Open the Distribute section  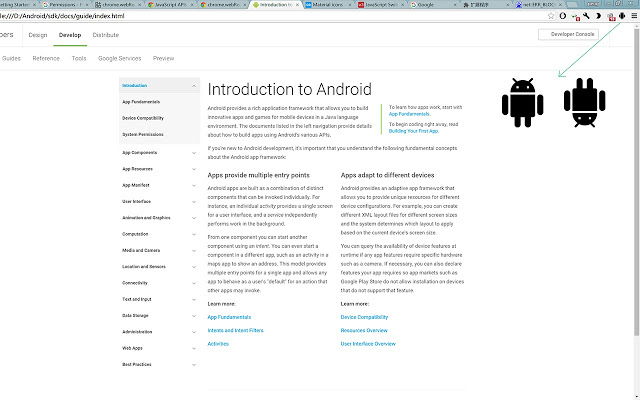[106, 35]
